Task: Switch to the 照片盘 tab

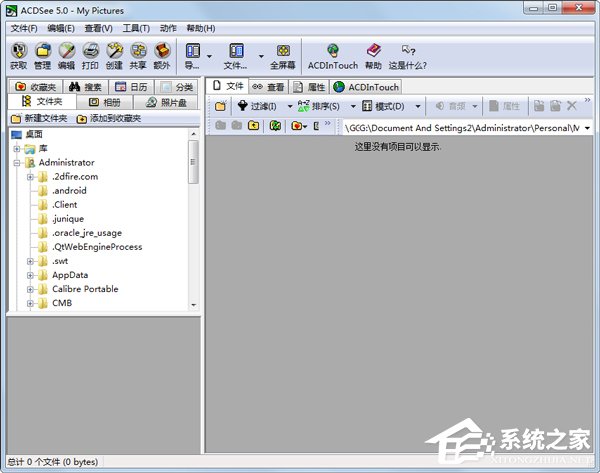Action: click(166, 102)
